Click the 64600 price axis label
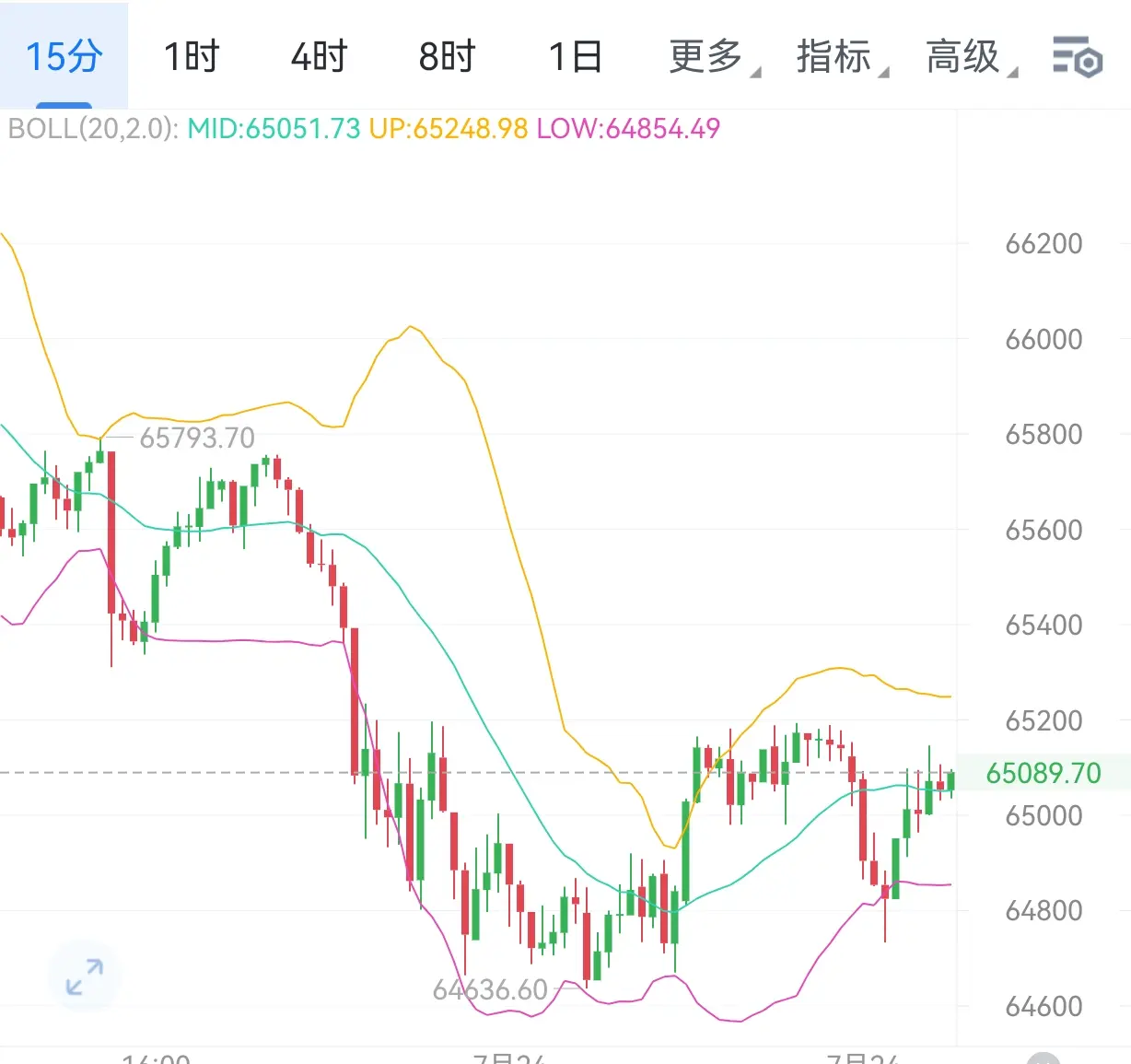 [x=1044, y=1006]
